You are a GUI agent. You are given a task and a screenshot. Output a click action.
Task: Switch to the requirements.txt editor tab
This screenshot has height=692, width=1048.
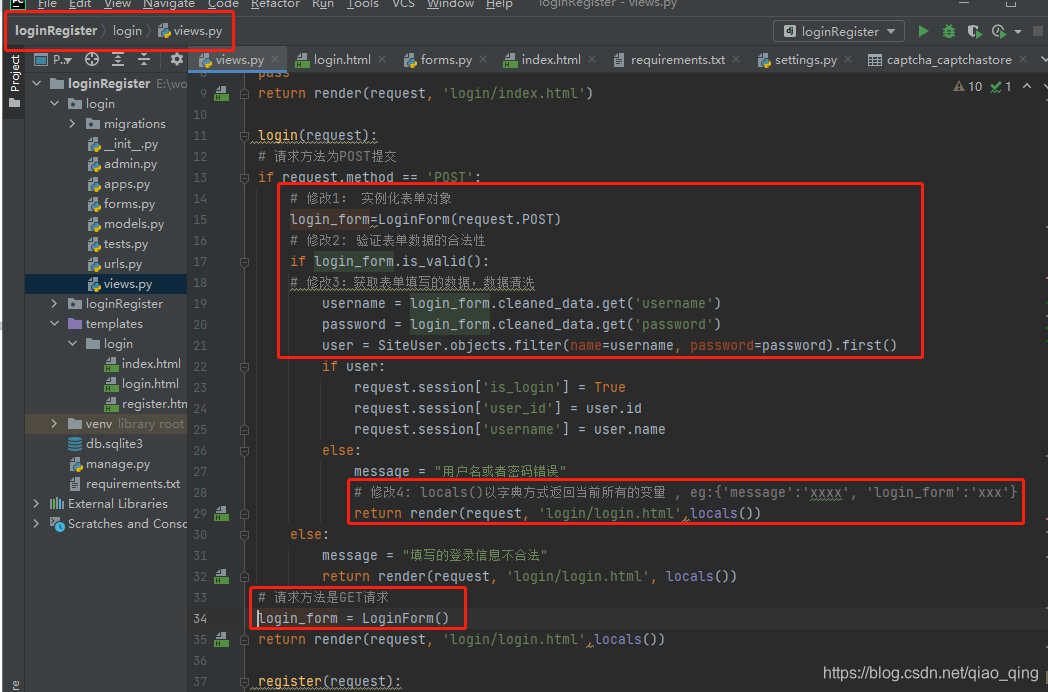click(676, 60)
